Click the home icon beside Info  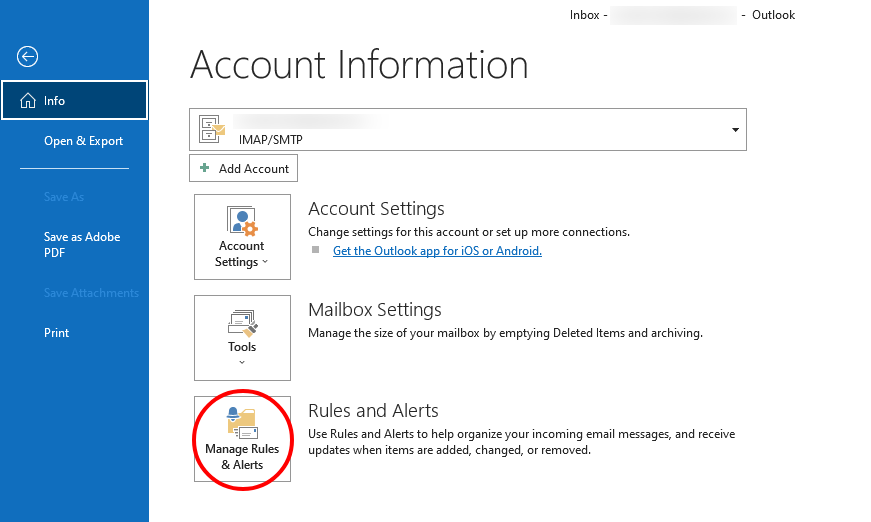[28, 101]
